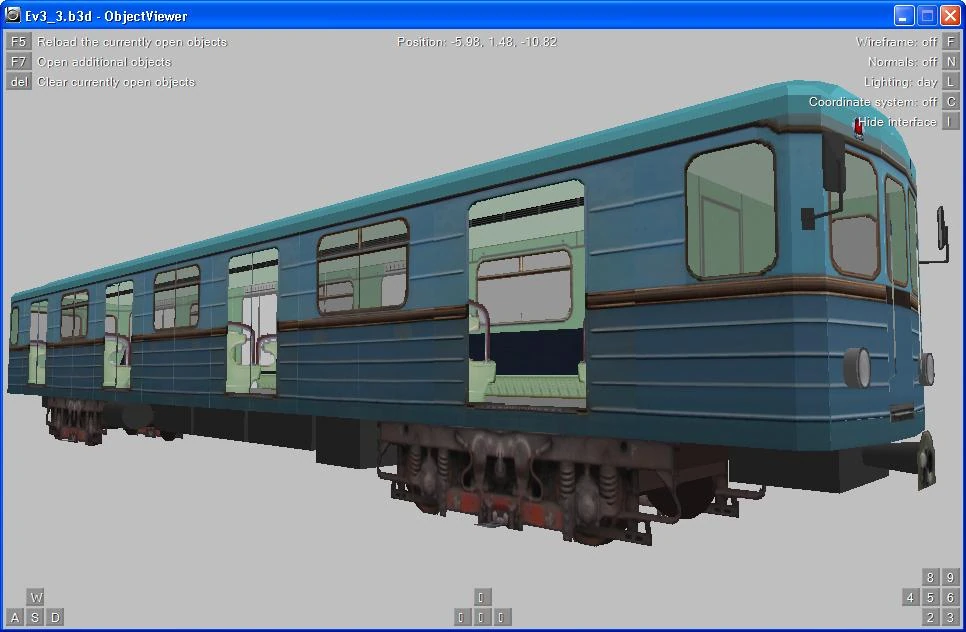Click 'Coordinate system: off' status text

point(873,102)
